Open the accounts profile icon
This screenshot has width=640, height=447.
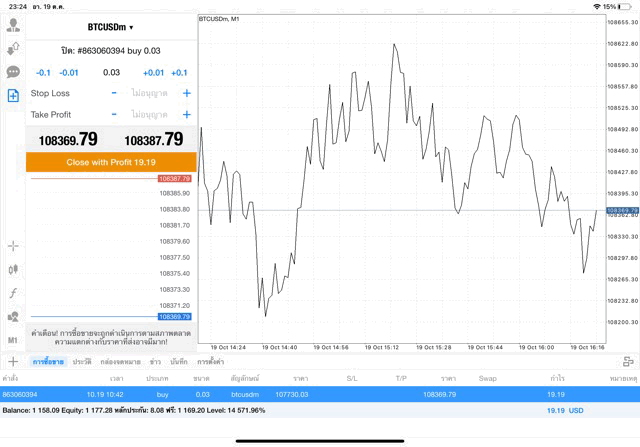[13, 25]
